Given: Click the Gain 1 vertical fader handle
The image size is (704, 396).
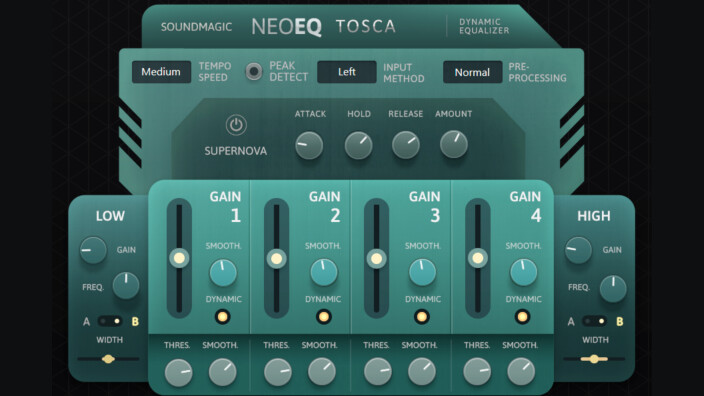Looking at the screenshot, I should (179, 258).
